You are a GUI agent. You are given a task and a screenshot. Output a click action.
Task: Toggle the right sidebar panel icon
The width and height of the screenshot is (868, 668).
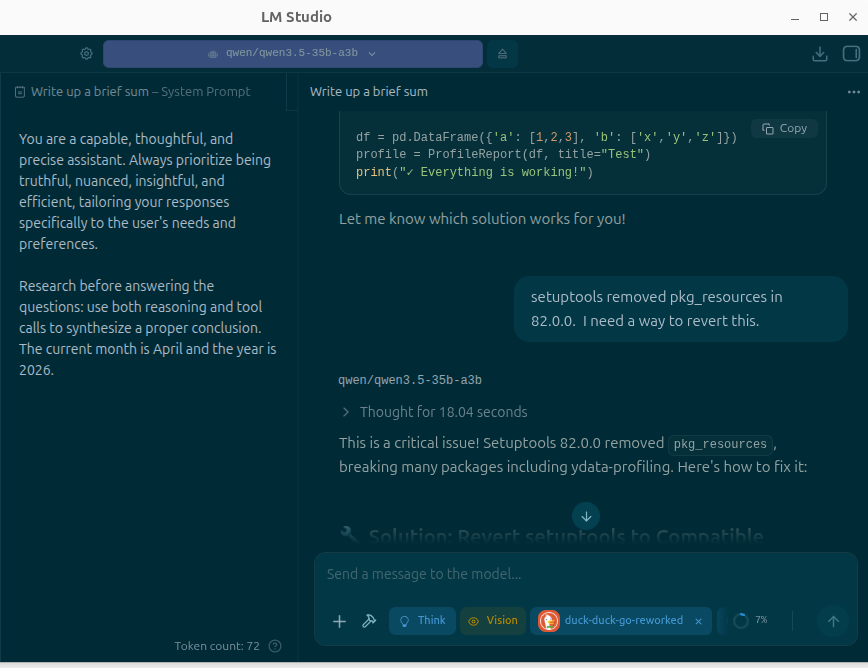tap(850, 54)
